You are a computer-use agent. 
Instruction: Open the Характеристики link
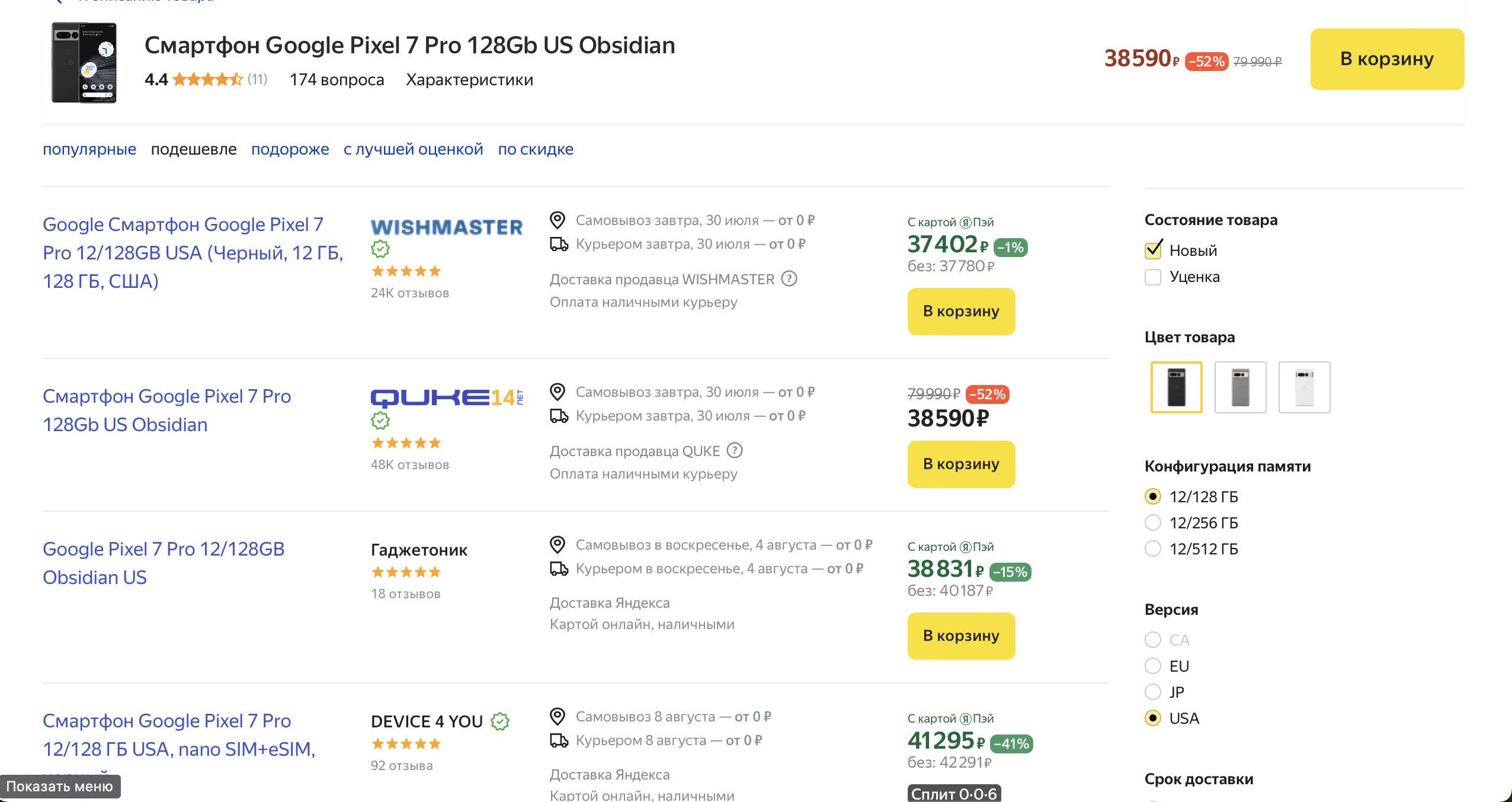pos(469,79)
